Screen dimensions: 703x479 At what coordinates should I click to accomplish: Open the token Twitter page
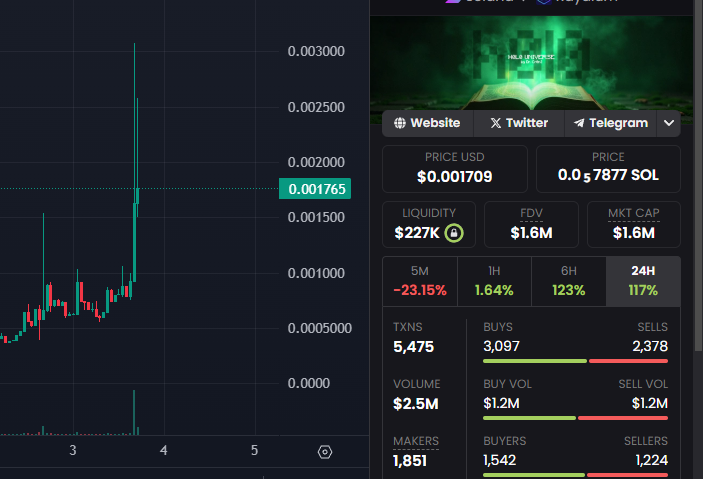point(519,123)
